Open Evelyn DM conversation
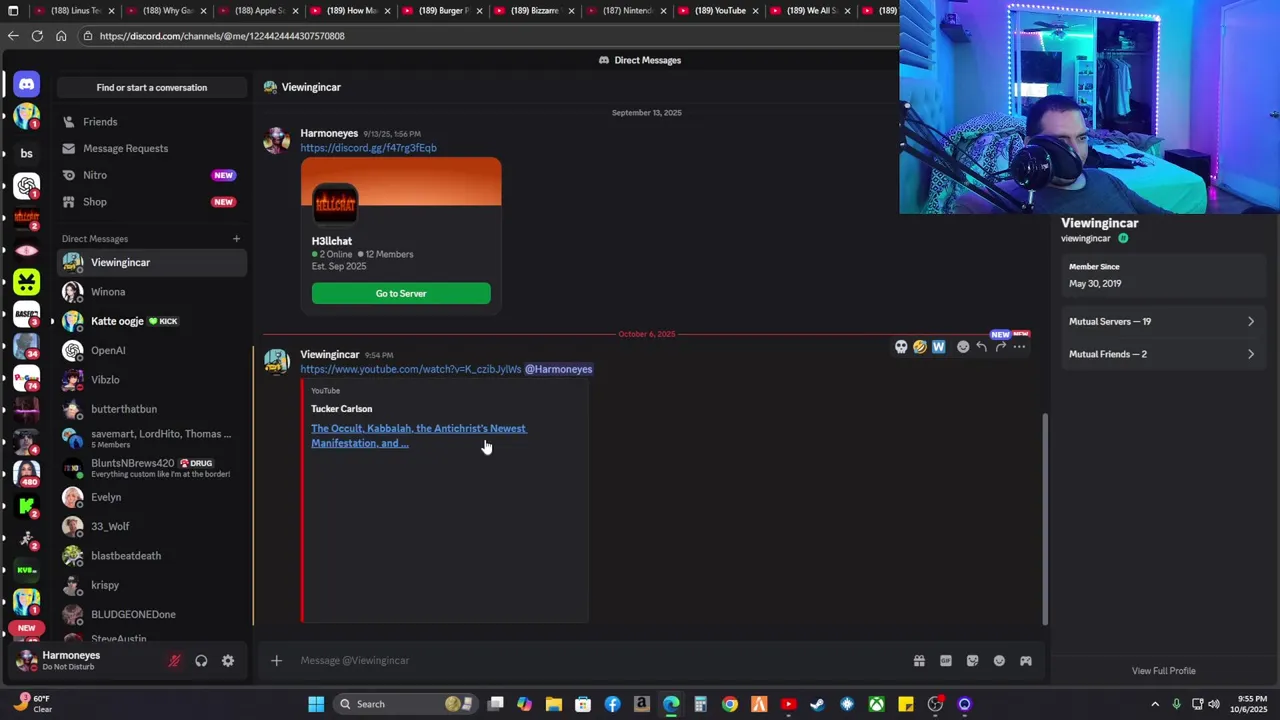Viewport: 1280px width, 720px height. 151,497
